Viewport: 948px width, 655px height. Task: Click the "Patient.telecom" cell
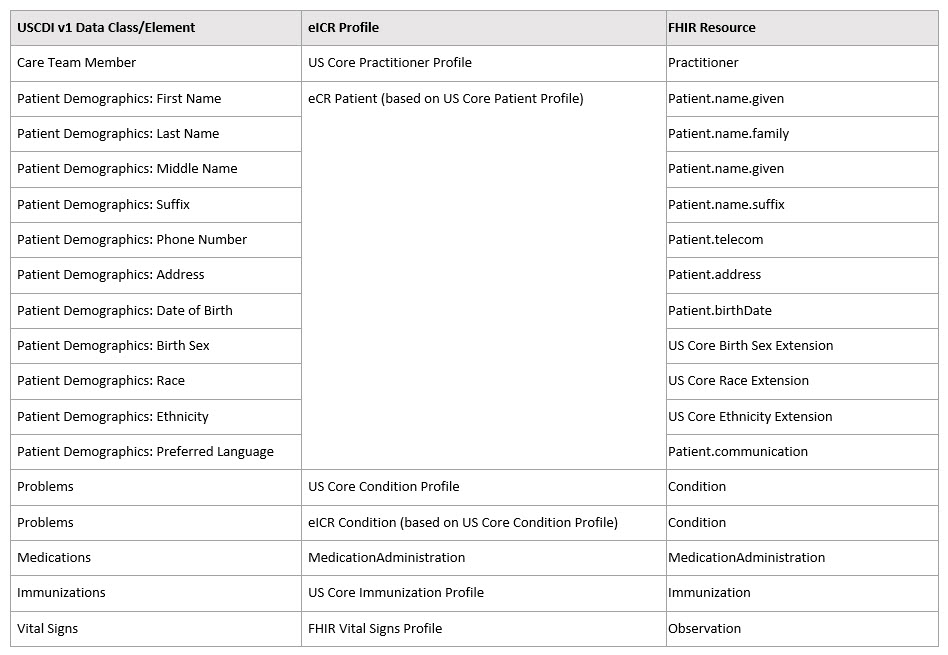[715, 240]
